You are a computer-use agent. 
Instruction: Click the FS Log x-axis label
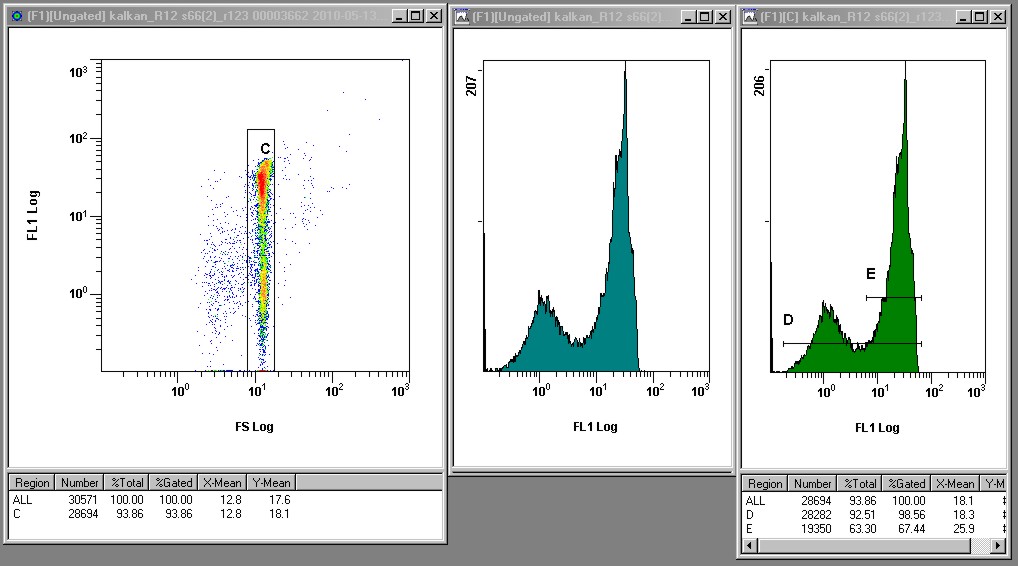(254, 427)
